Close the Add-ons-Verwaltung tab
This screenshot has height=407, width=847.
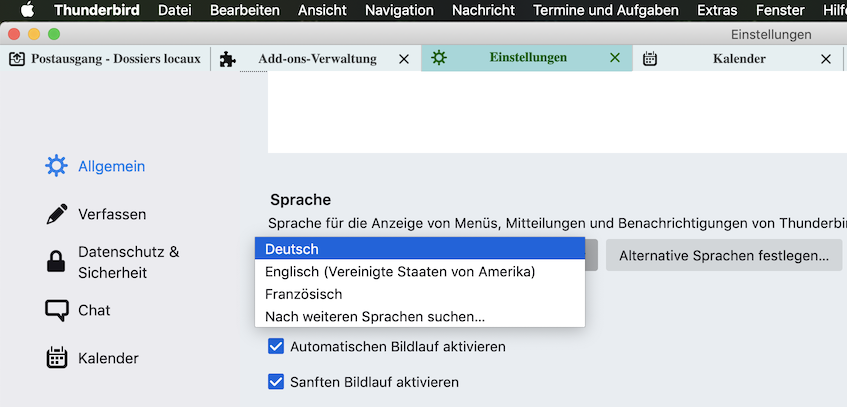[404, 59]
